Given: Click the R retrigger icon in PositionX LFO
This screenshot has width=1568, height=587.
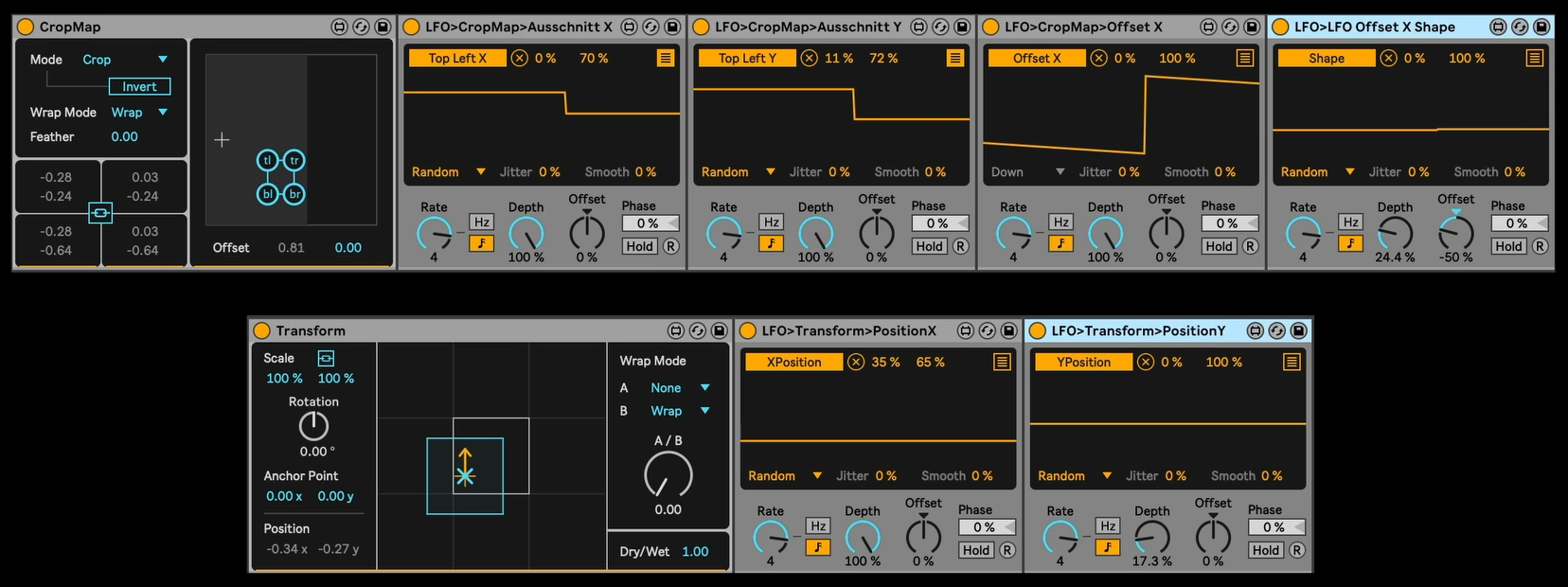Looking at the screenshot, I should coord(1007,550).
